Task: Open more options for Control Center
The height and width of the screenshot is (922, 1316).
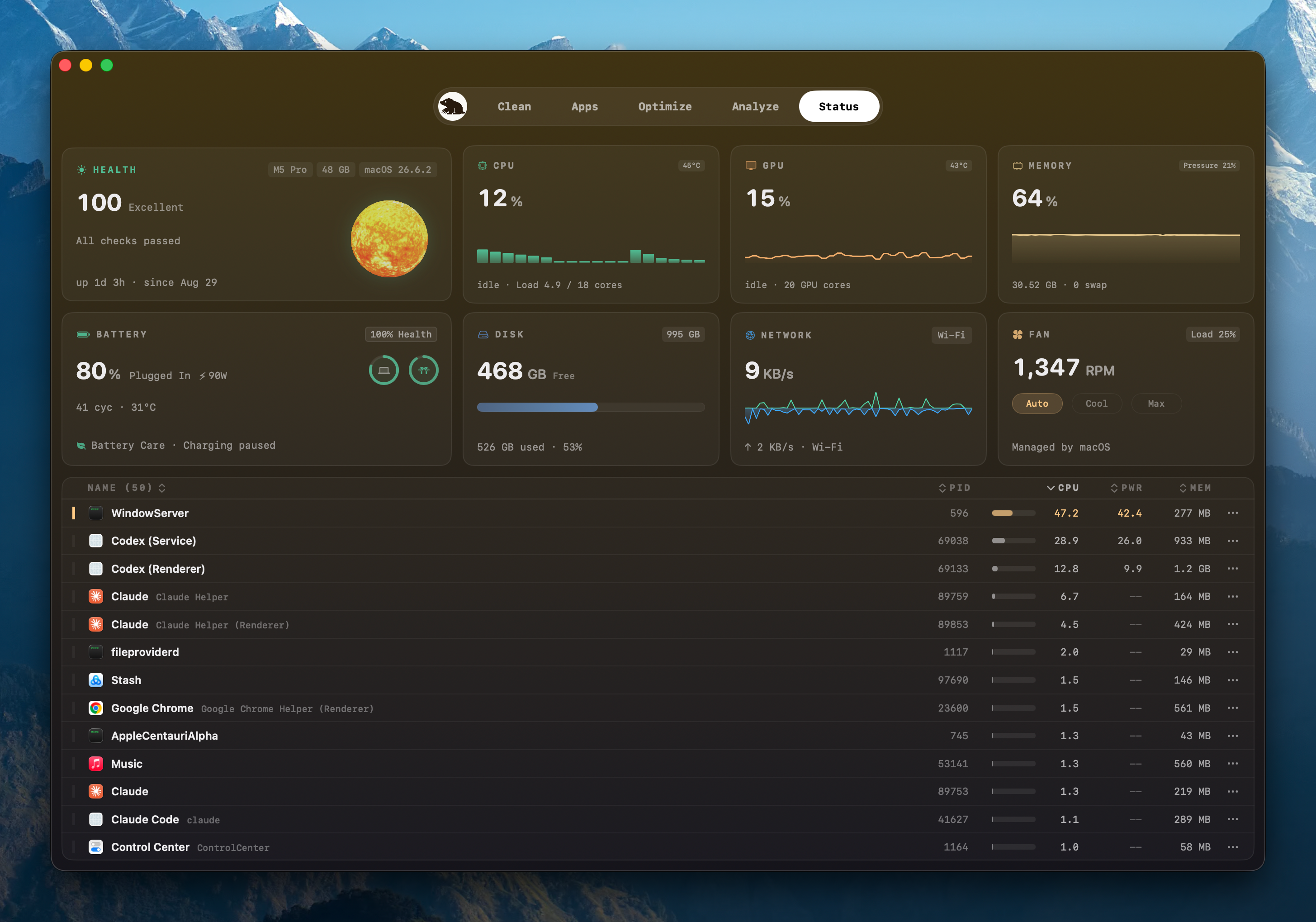Action: tap(1233, 847)
